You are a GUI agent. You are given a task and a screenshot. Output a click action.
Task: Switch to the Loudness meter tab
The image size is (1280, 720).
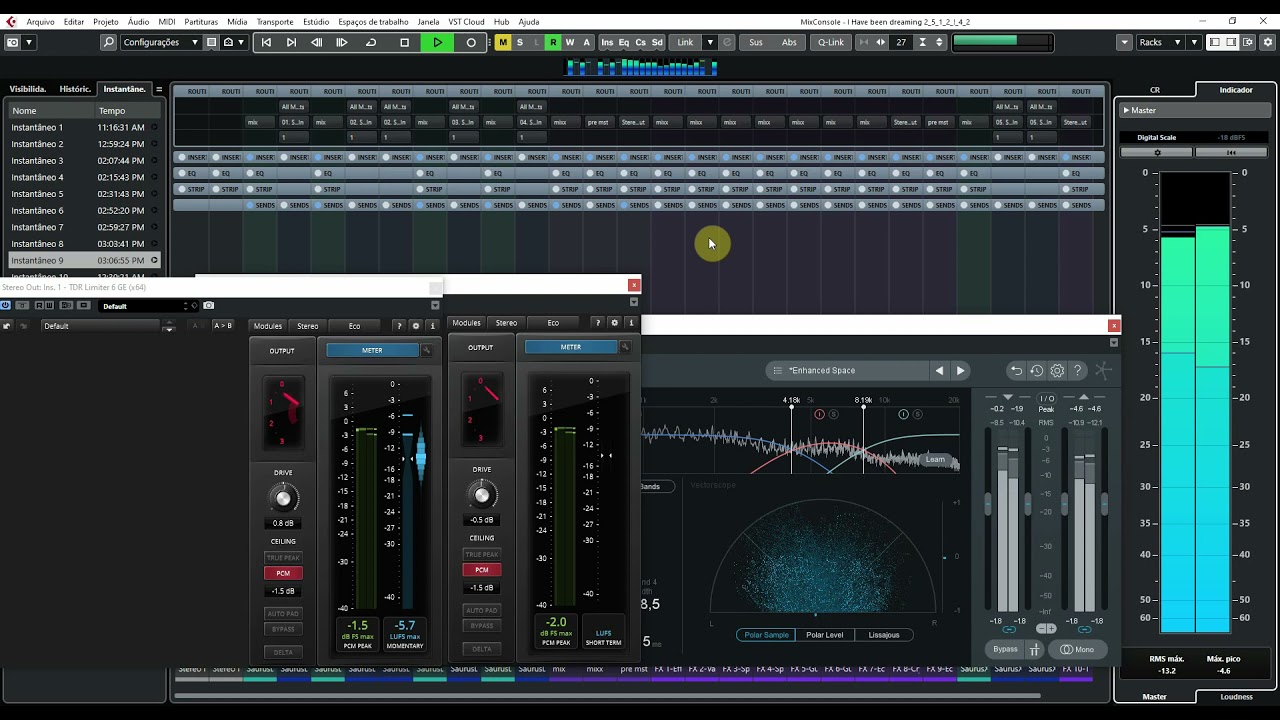pyautogui.click(x=1236, y=696)
